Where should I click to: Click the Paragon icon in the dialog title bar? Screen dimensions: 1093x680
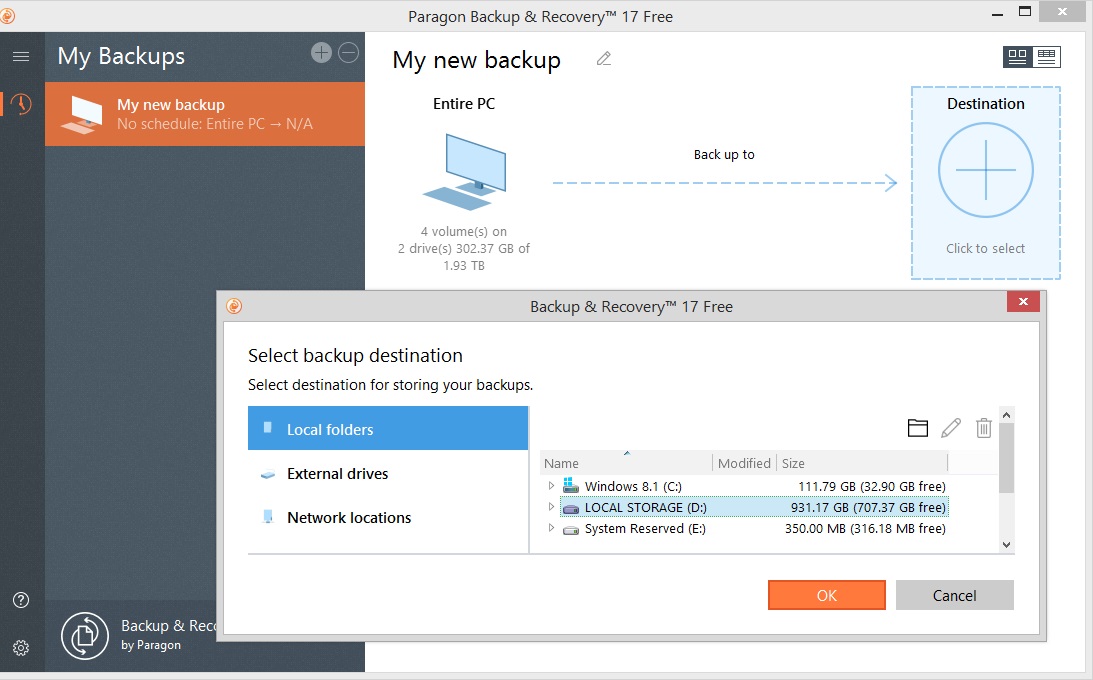(x=234, y=306)
